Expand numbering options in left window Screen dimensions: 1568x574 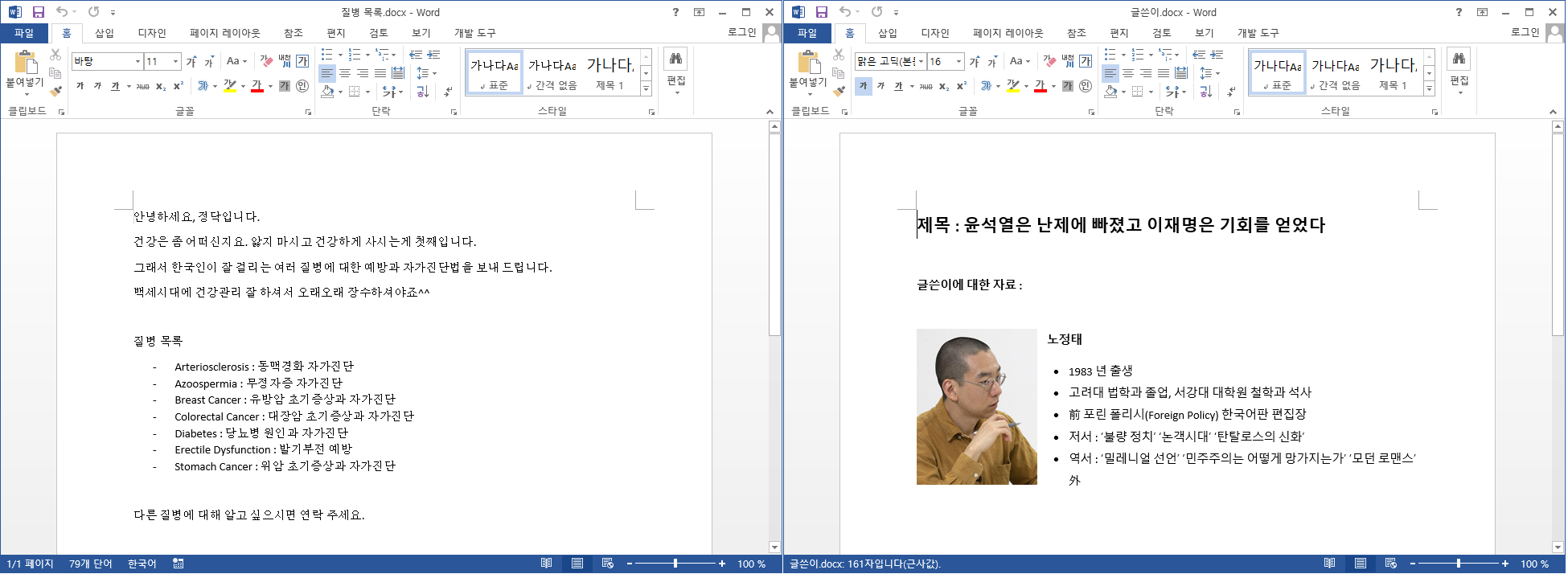pyautogui.click(x=367, y=55)
